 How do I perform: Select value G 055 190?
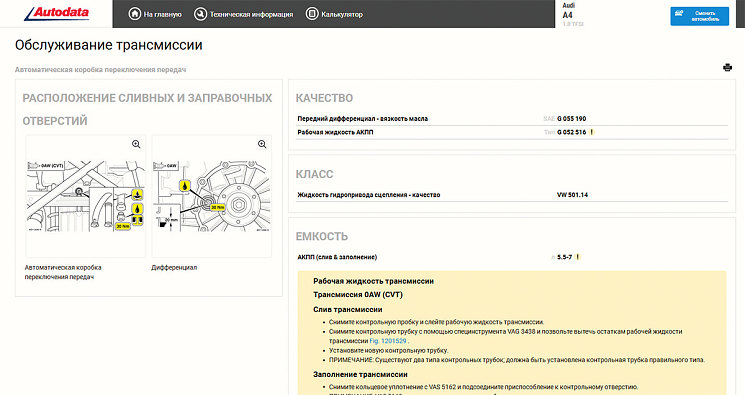point(572,118)
